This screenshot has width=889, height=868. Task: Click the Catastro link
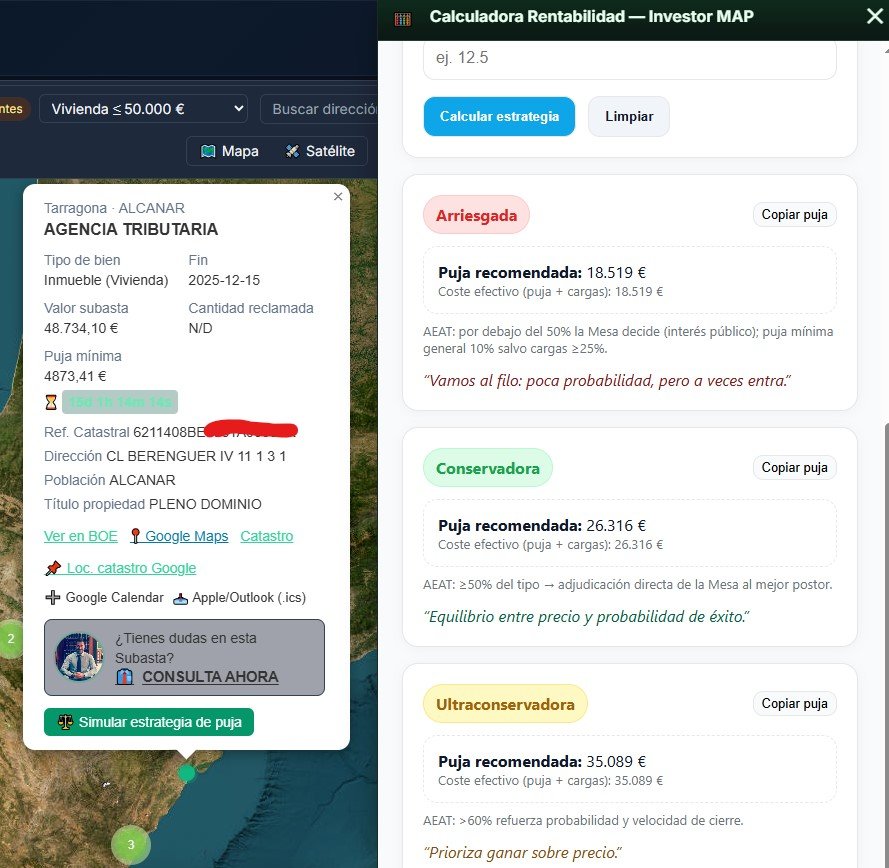click(x=266, y=536)
